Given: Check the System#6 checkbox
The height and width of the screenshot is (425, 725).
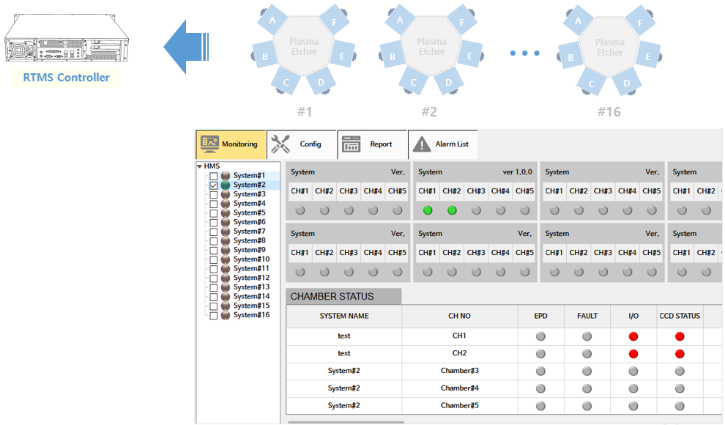Looking at the screenshot, I should point(214,222).
